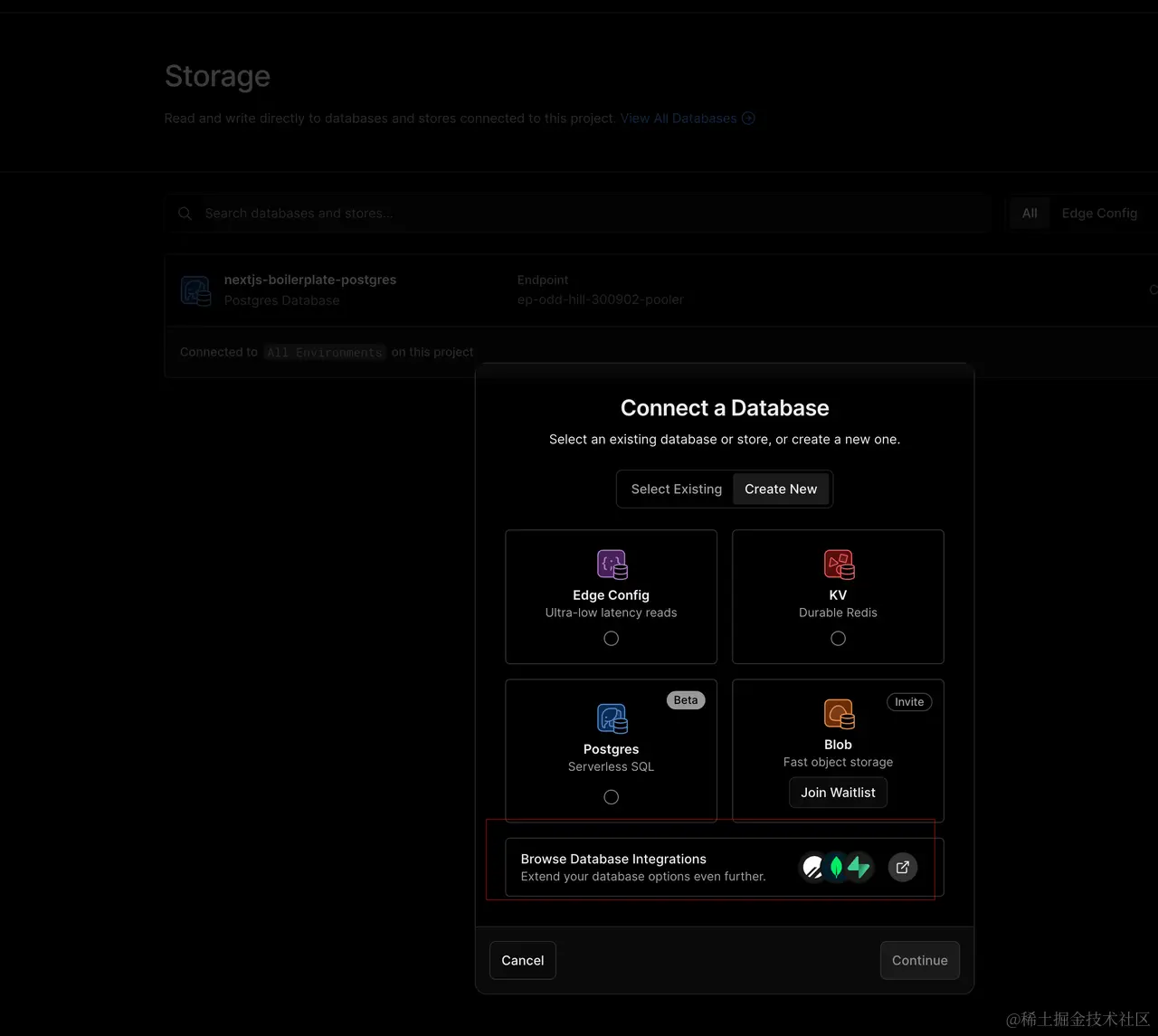Click the Beta badge on Postgres card
1158x1036 pixels.
[x=687, y=700]
